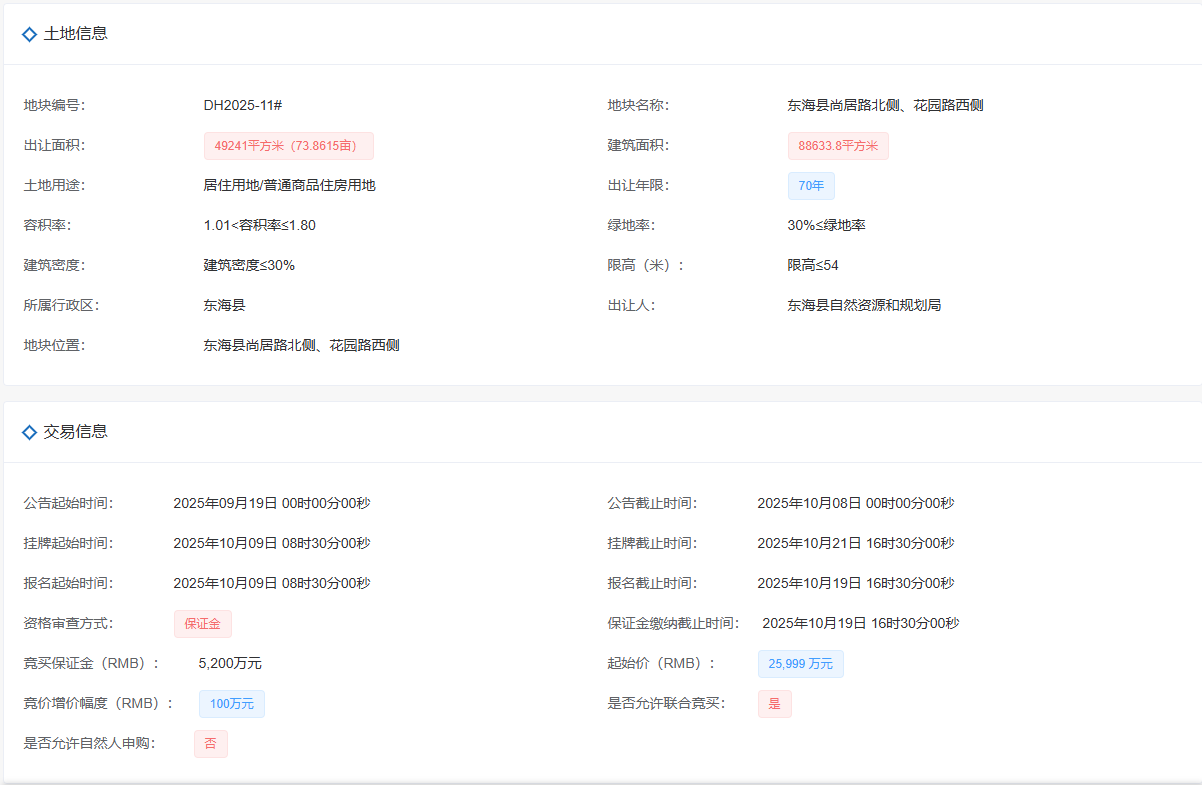Click the red 保证金 qualification badge
The image size is (1202, 785).
pos(203,622)
